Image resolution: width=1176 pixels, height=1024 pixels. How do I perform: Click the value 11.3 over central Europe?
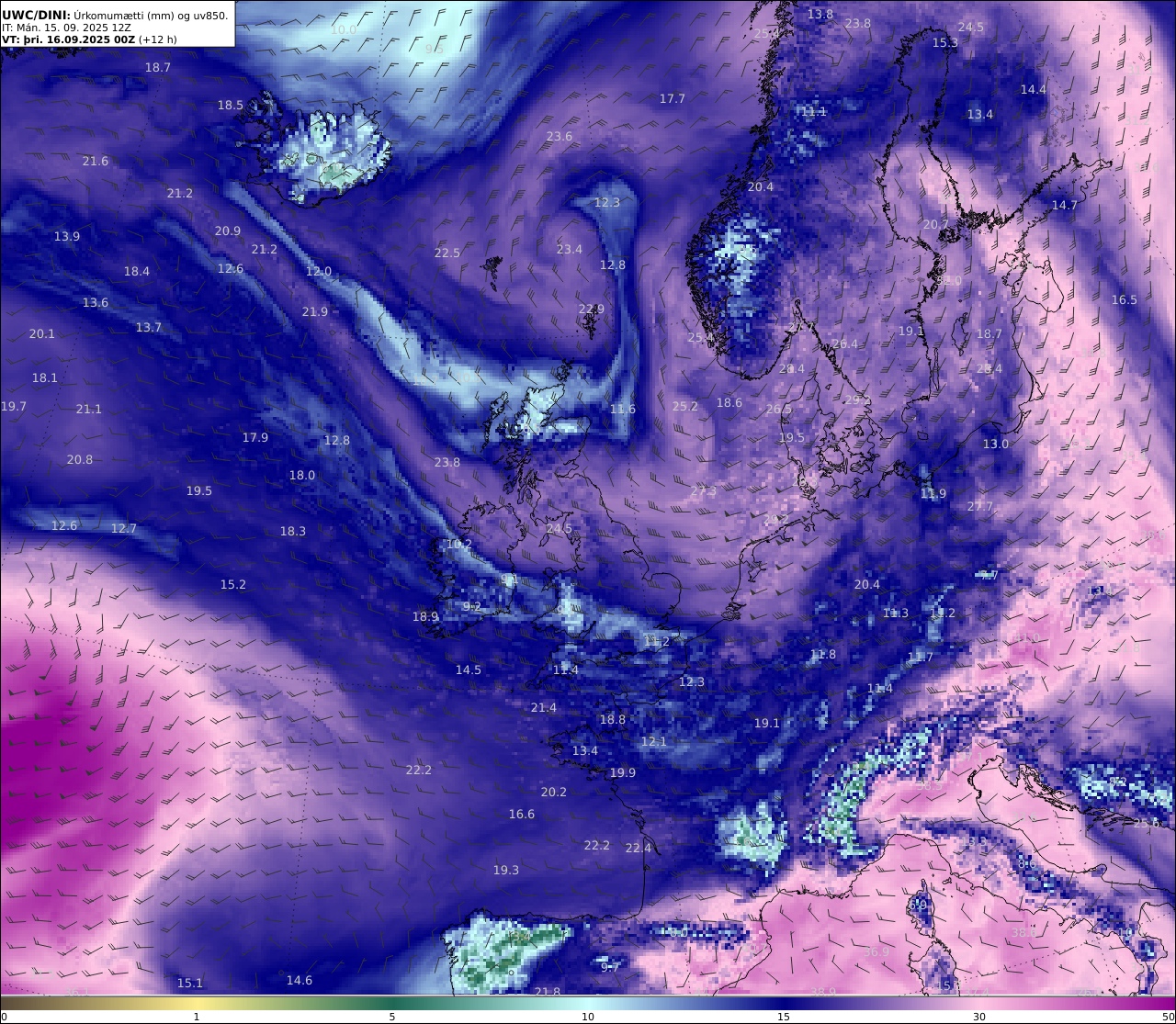point(896,613)
